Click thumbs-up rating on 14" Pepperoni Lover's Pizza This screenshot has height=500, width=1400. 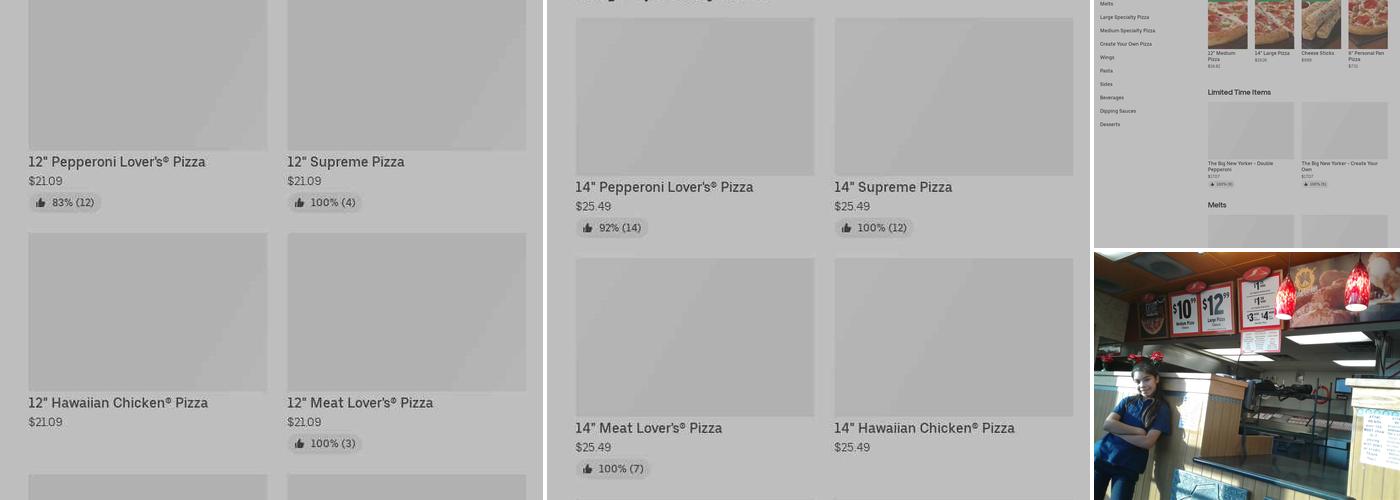[x=612, y=228]
